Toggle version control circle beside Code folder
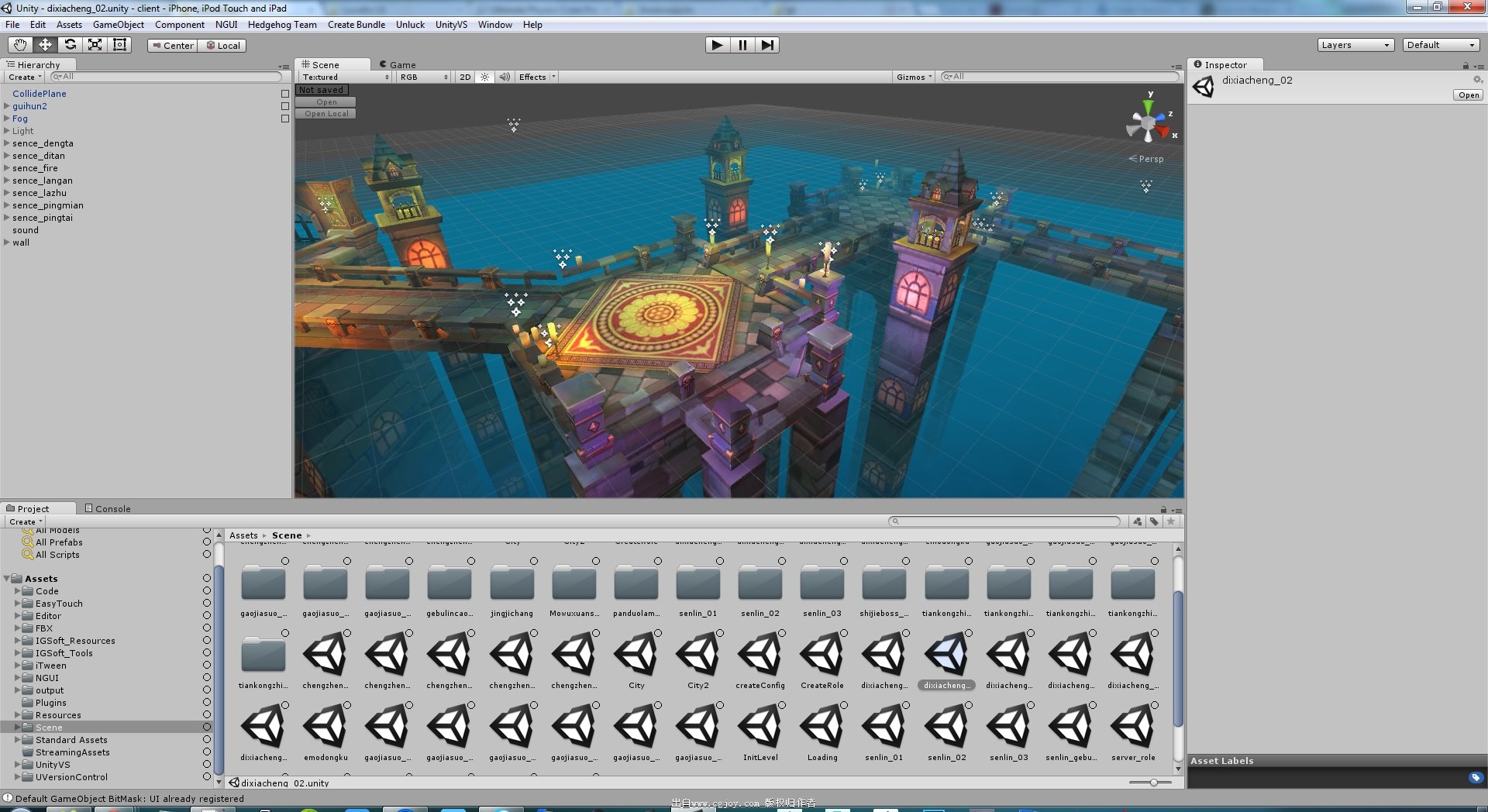1488x812 pixels. [x=207, y=591]
